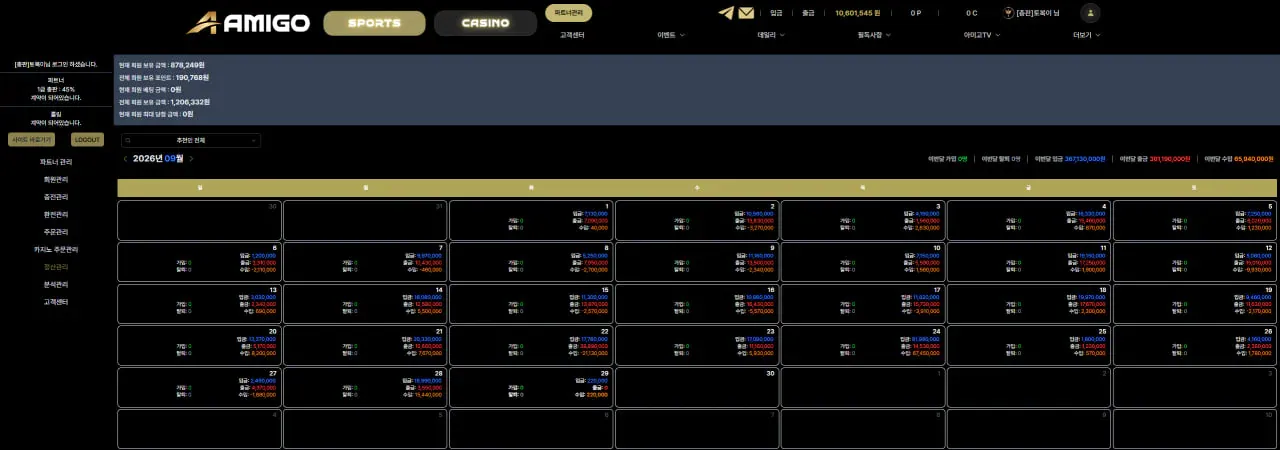Click the LOGOUT button
The height and width of the screenshot is (450, 1280).
click(x=87, y=140)
